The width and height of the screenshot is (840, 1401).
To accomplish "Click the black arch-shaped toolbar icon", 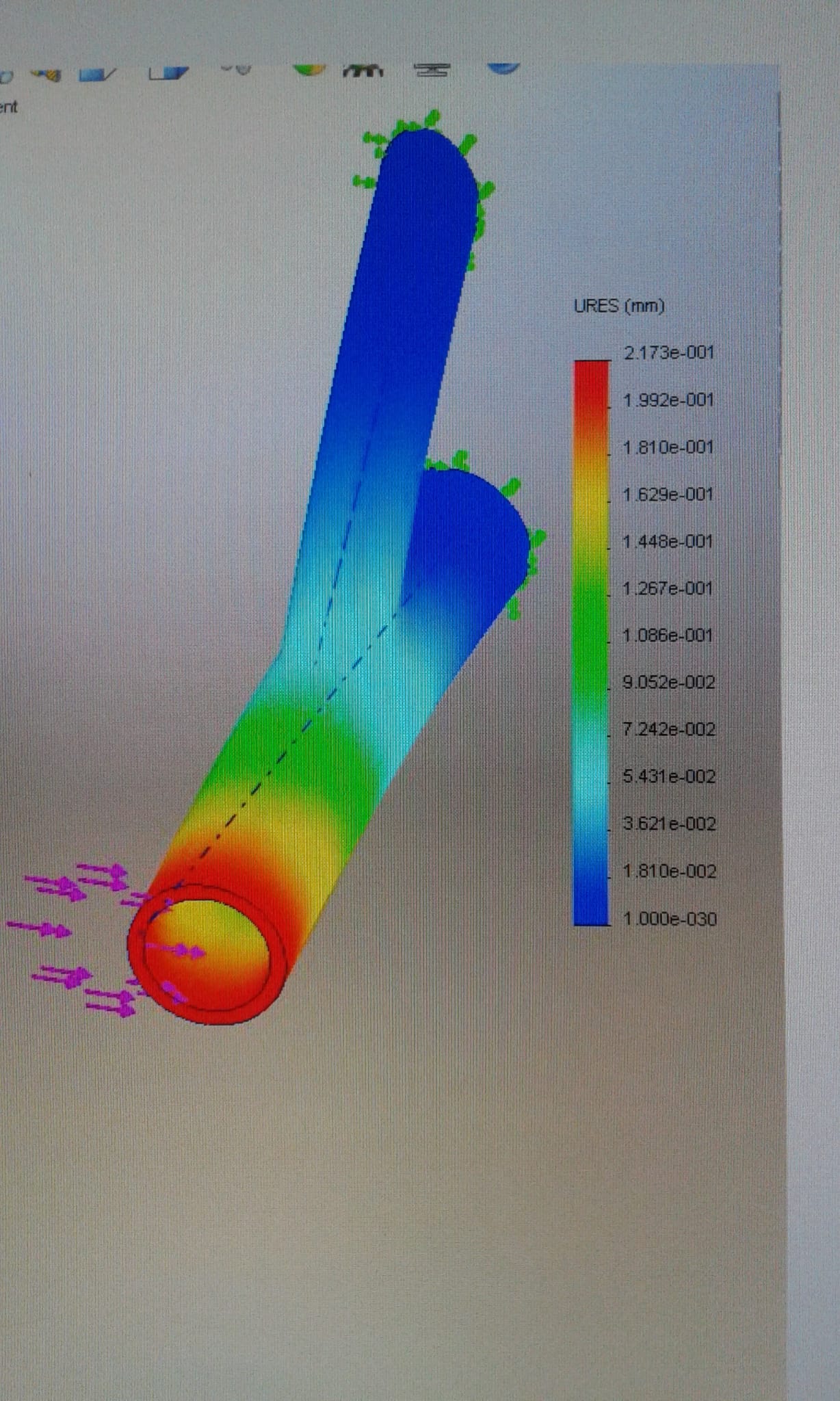I will click(x=363, y=69).
